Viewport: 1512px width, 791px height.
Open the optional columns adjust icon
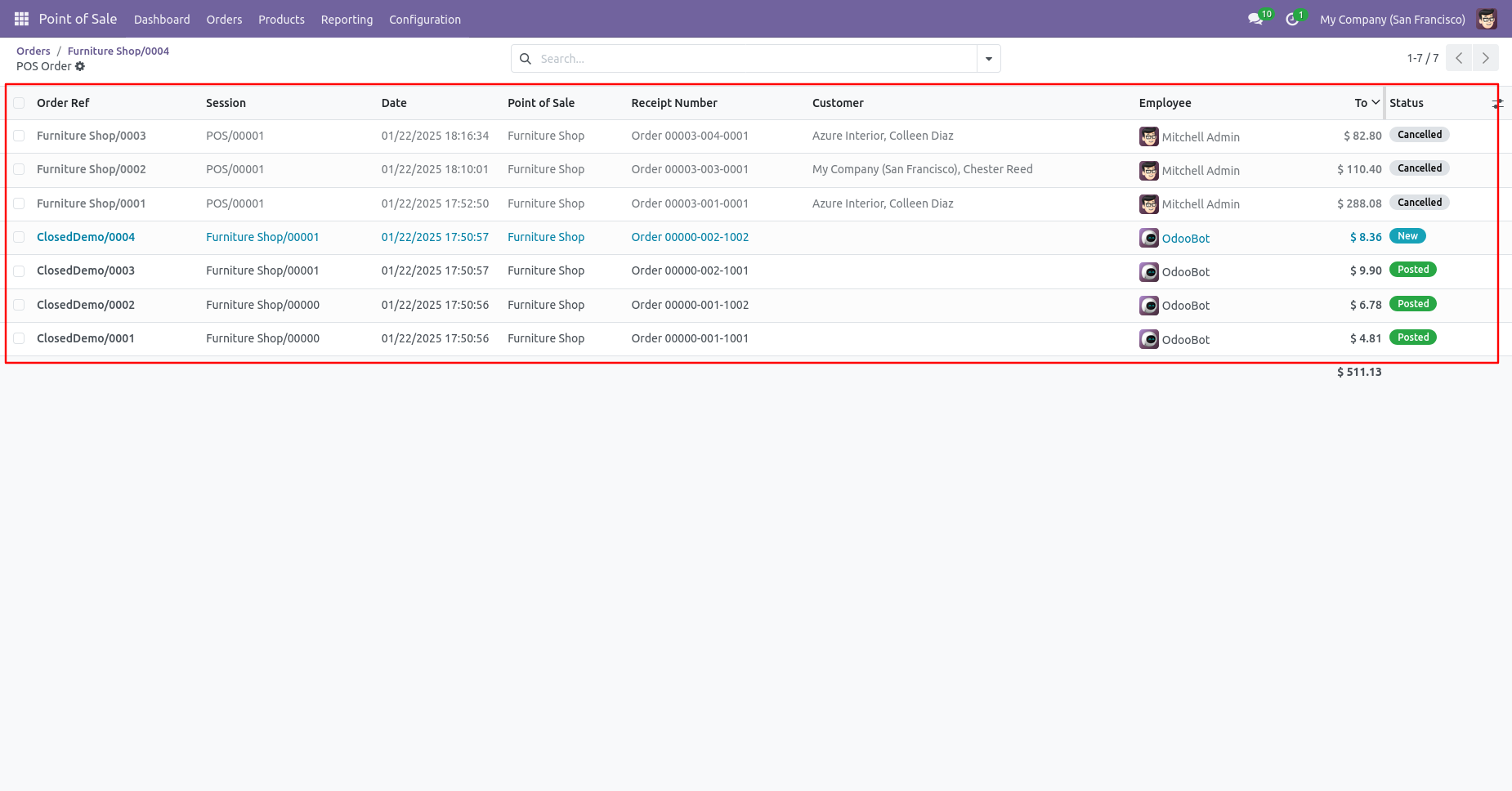coord(1497,103)
